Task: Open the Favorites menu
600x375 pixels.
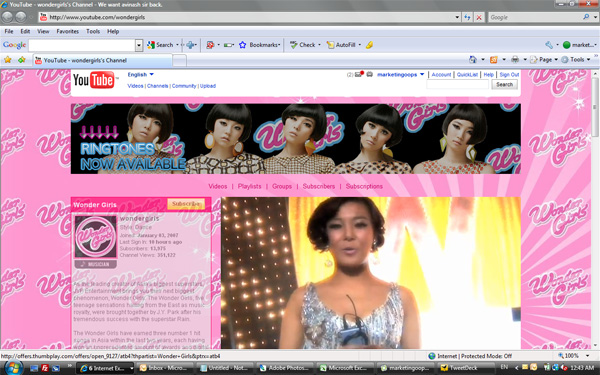Action: [67, 31]
